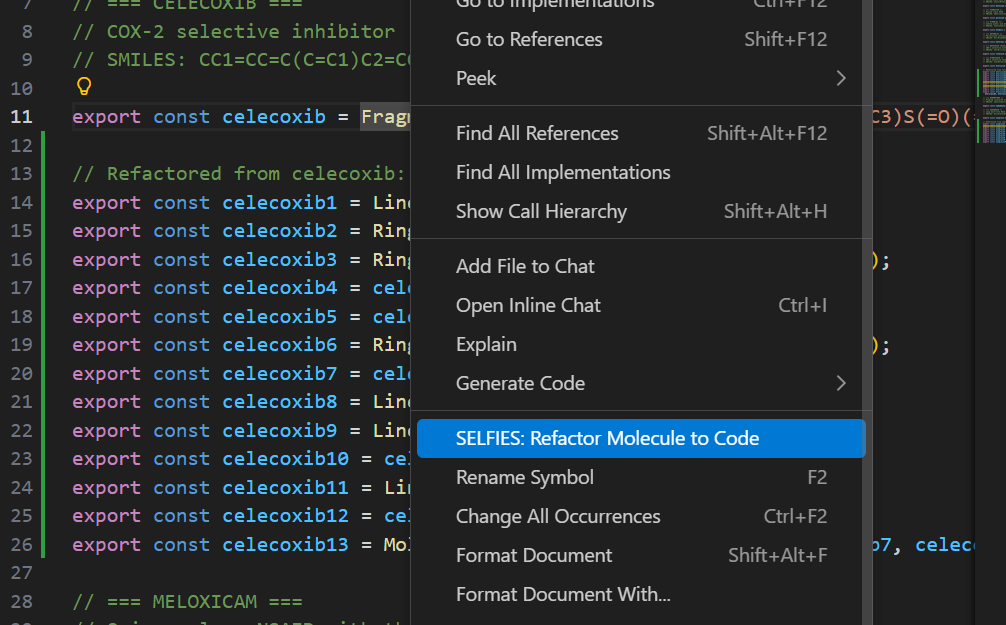Click the lightbulb quick fix icon
Viewport: 1006px width, 625px height.
(x=83, y=87)
